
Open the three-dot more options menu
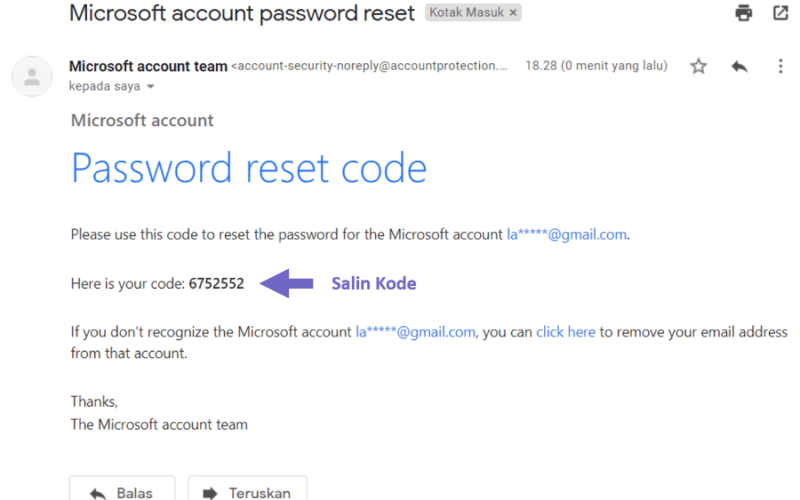pyautogui.click(x=780, y=66)
